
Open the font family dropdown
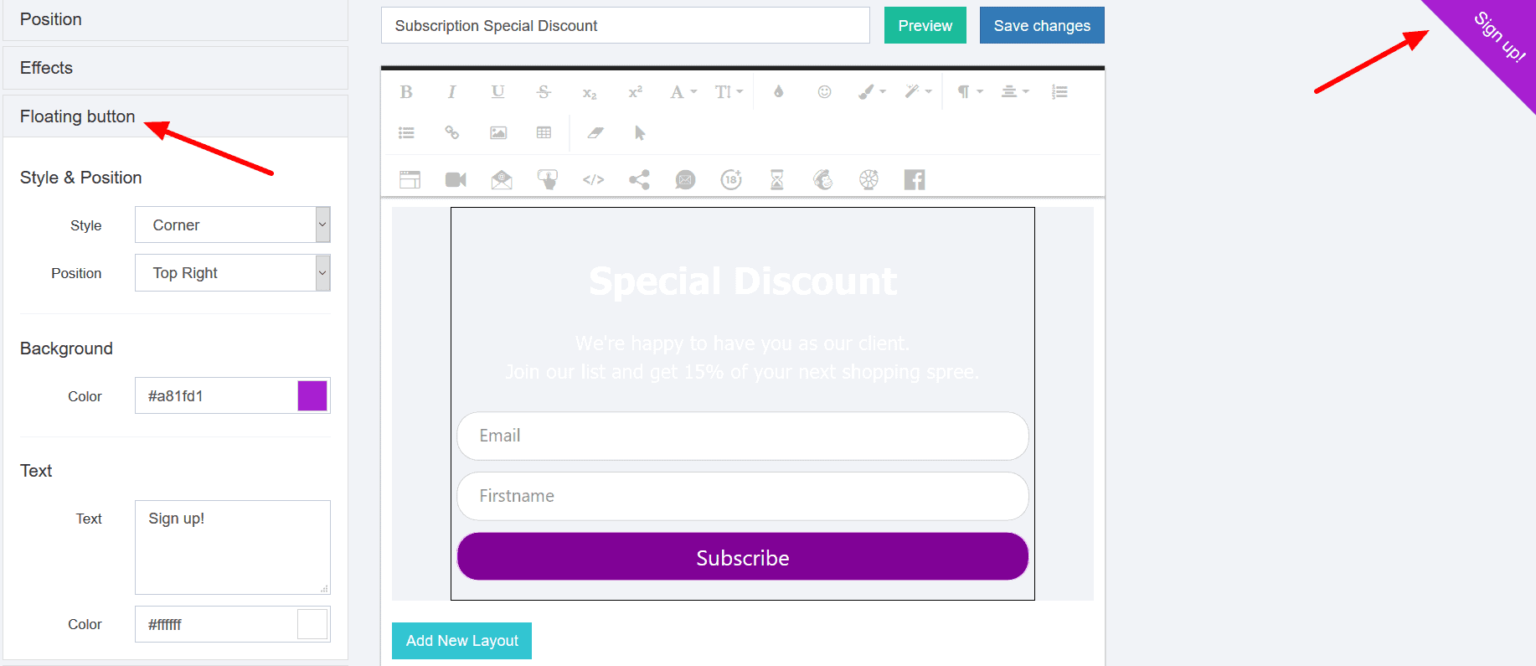tap(684, 92)
